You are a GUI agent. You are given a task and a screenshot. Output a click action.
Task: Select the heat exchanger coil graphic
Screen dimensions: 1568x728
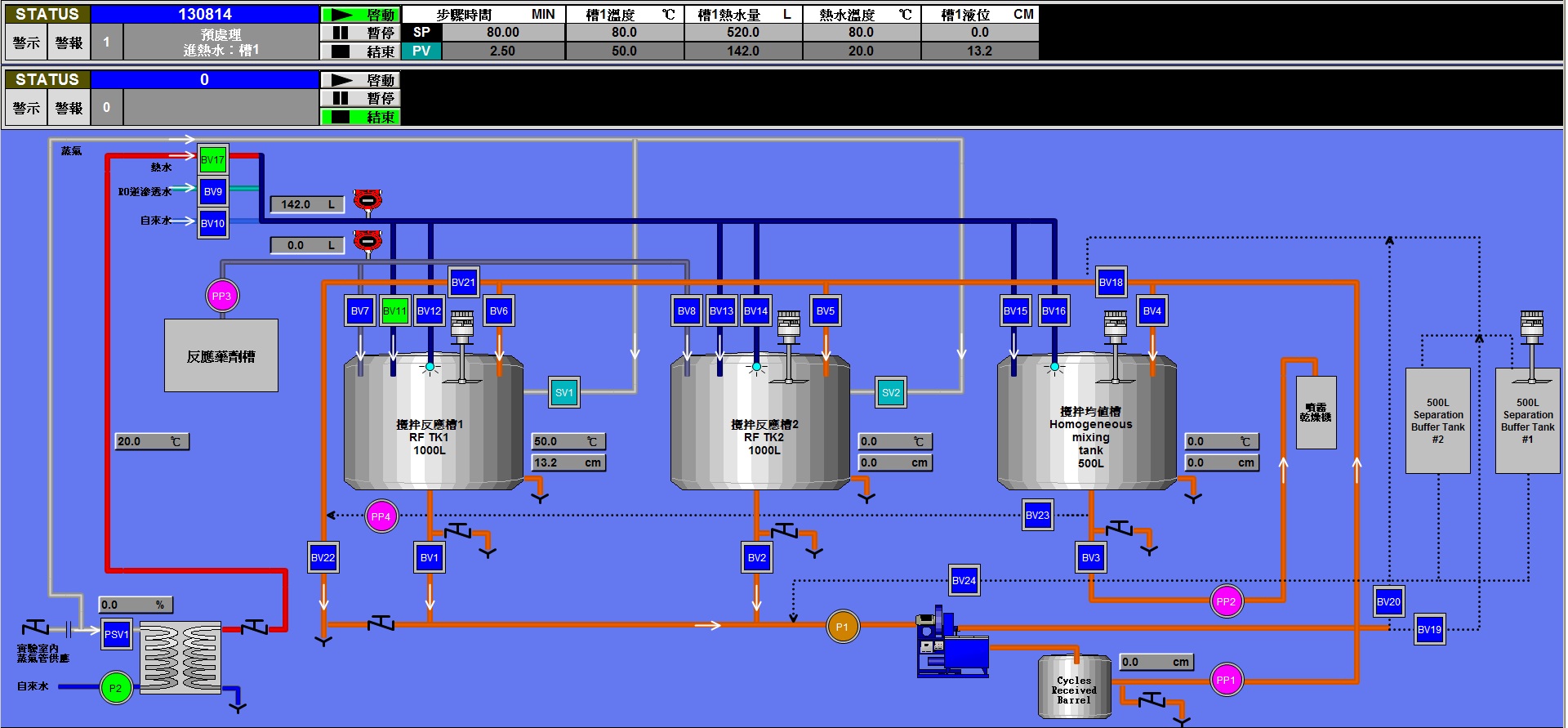pos(180,658)
